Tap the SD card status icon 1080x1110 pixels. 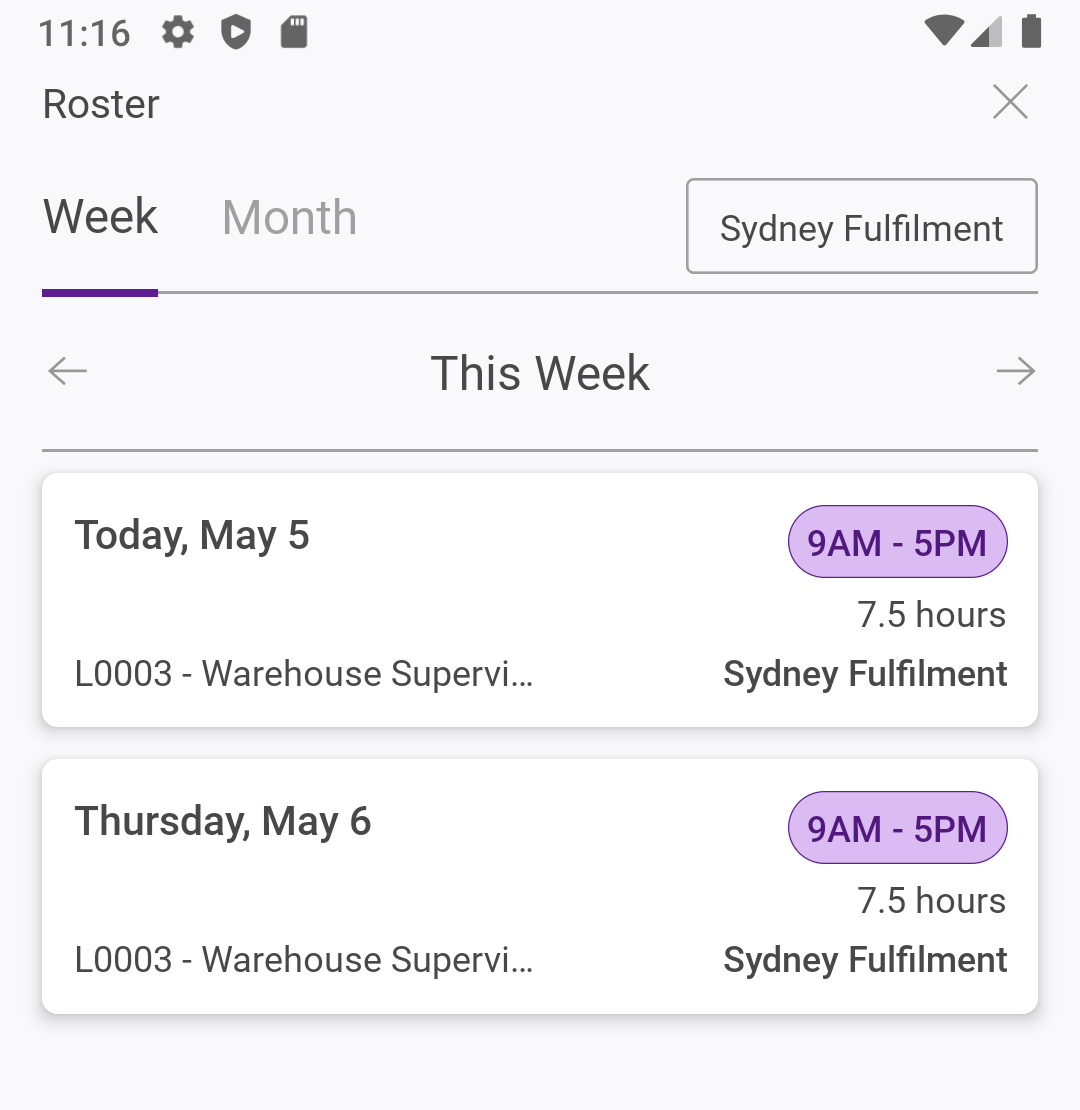[x=293, y=33]
